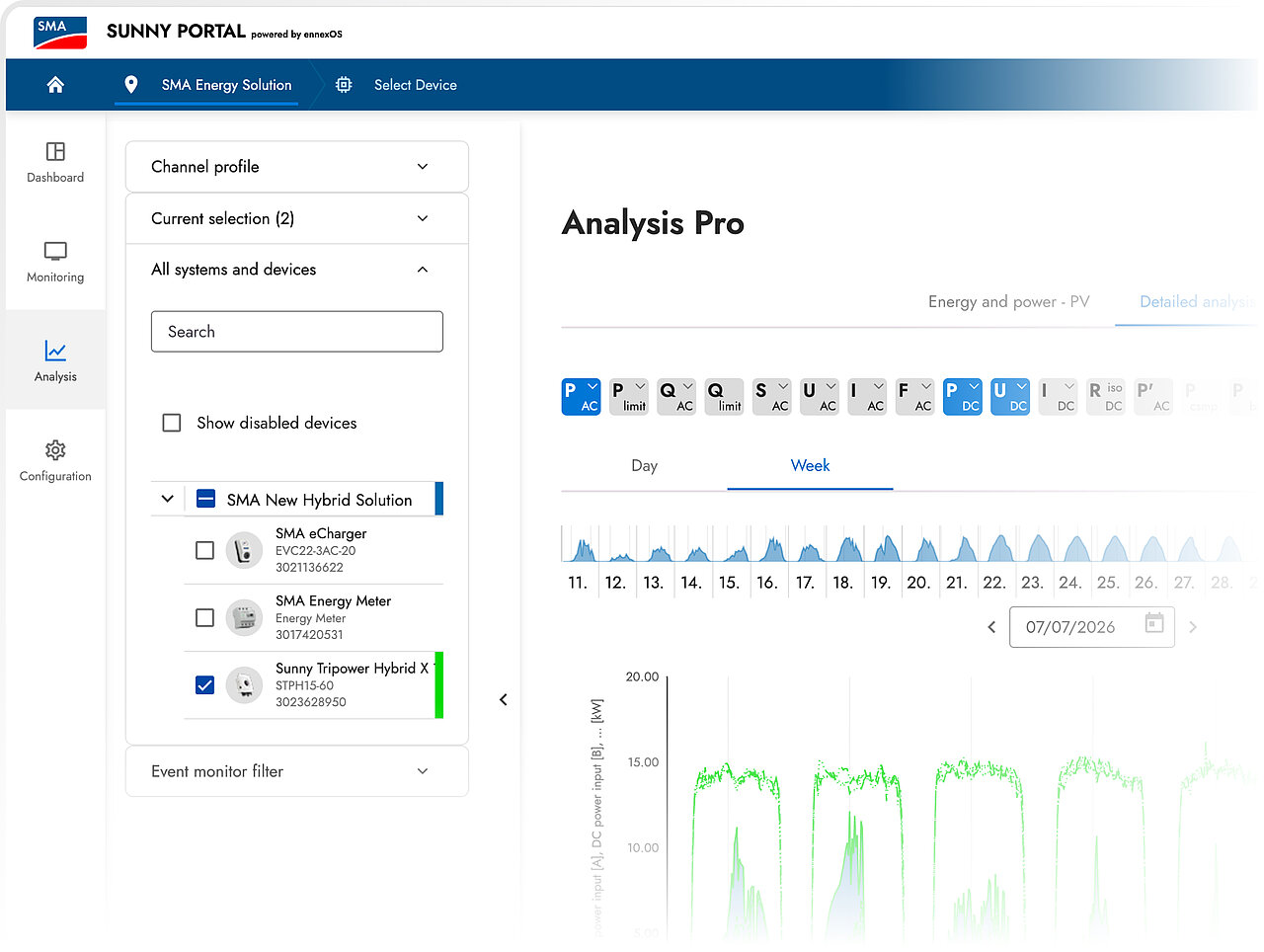Click the Analysis Pro heading
Viewport: 1264px width, 952px height.
click(x=653, y=223)
